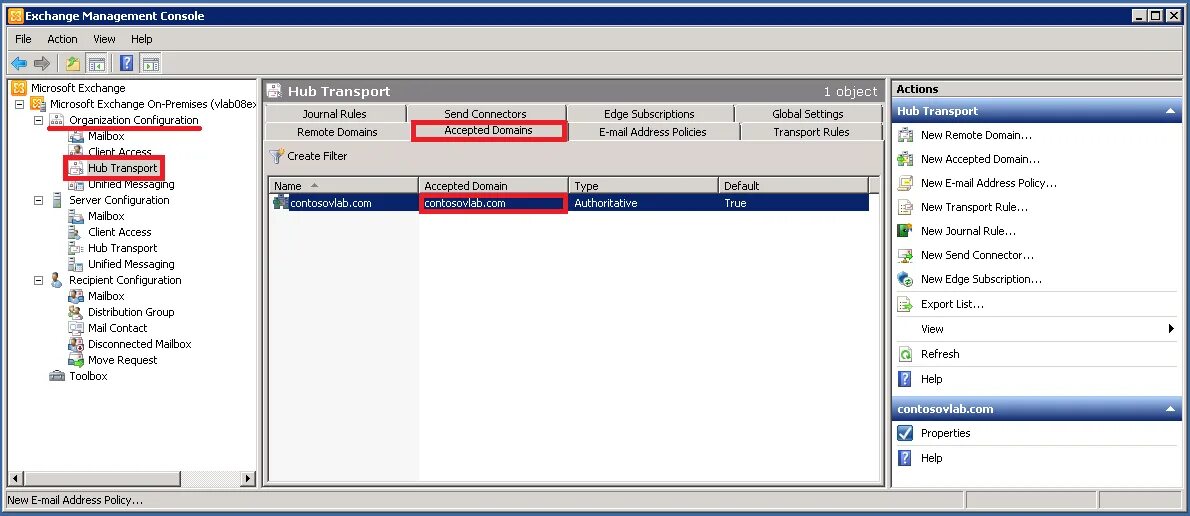Screen dimensions: 1190x516
Task: Collapse the Server Configuration node
Action: [x=39, y=200]
